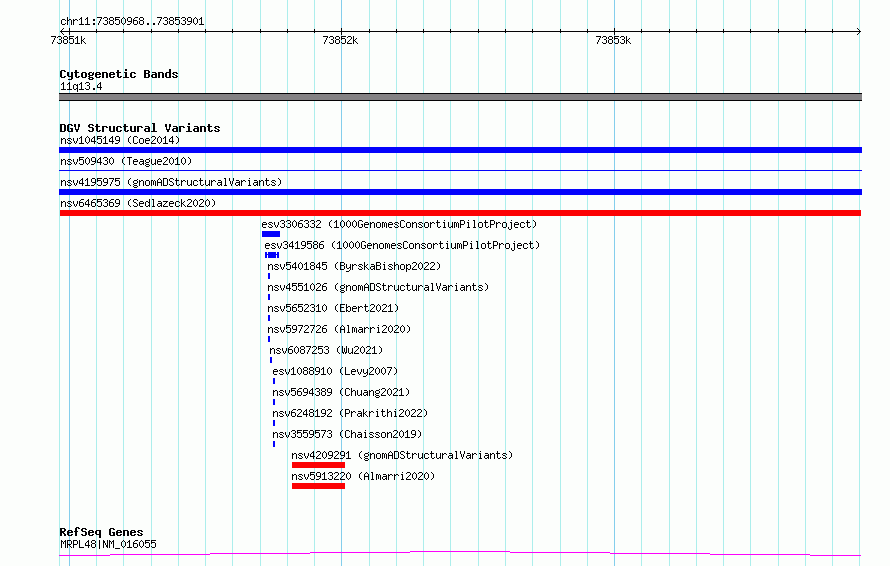Click the DGV Structural Variants track title
890x566 pixels.
point(140,128)
